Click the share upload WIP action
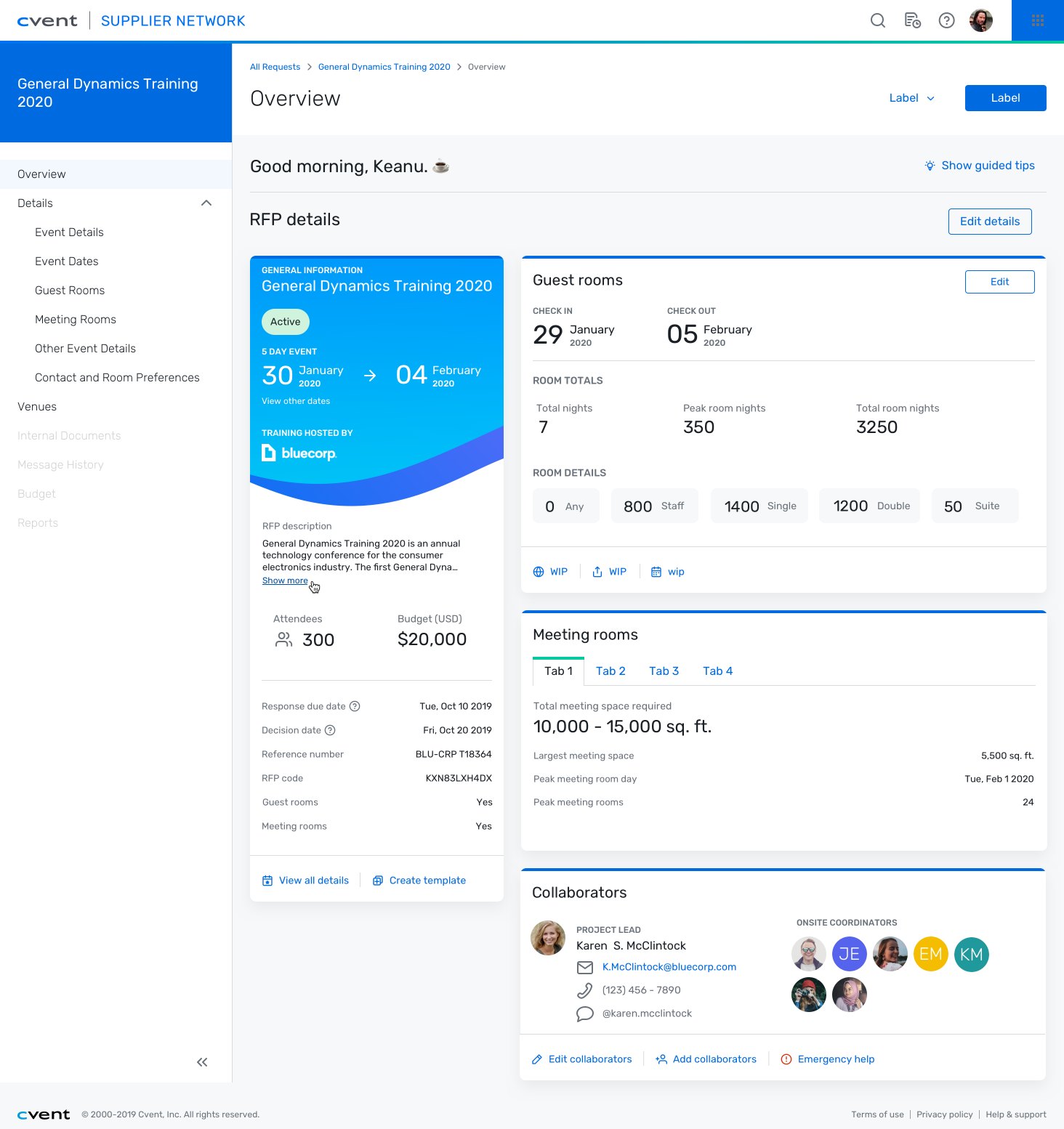1064x1129 pixels. 609,572
